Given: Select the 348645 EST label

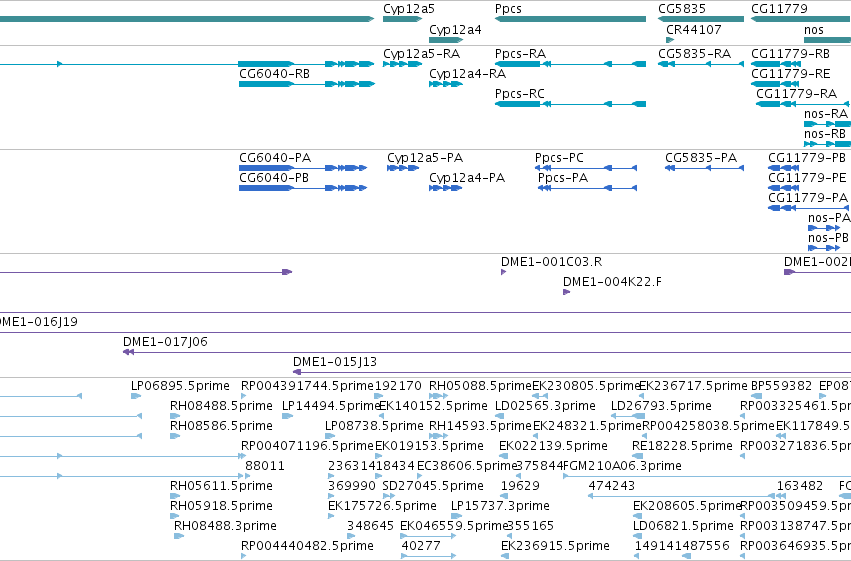Looking at the screenshot, I should point(370,526).
